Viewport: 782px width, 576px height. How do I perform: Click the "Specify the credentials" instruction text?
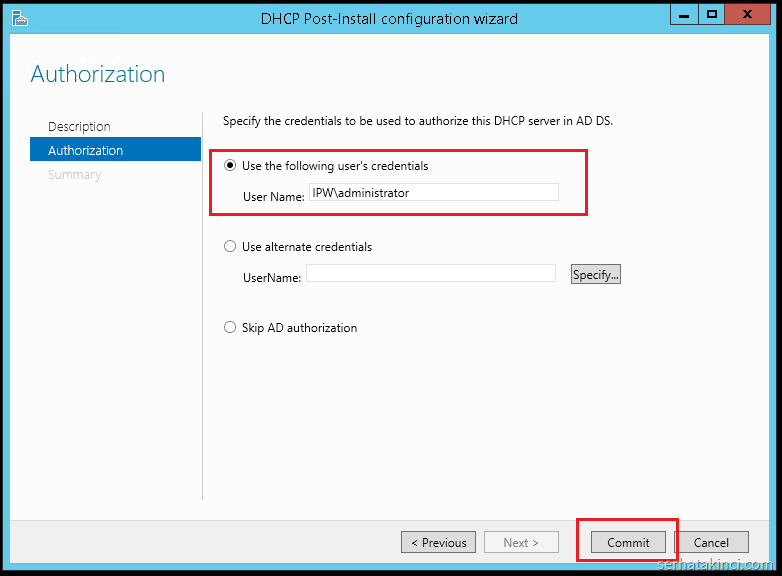point(417,121)
